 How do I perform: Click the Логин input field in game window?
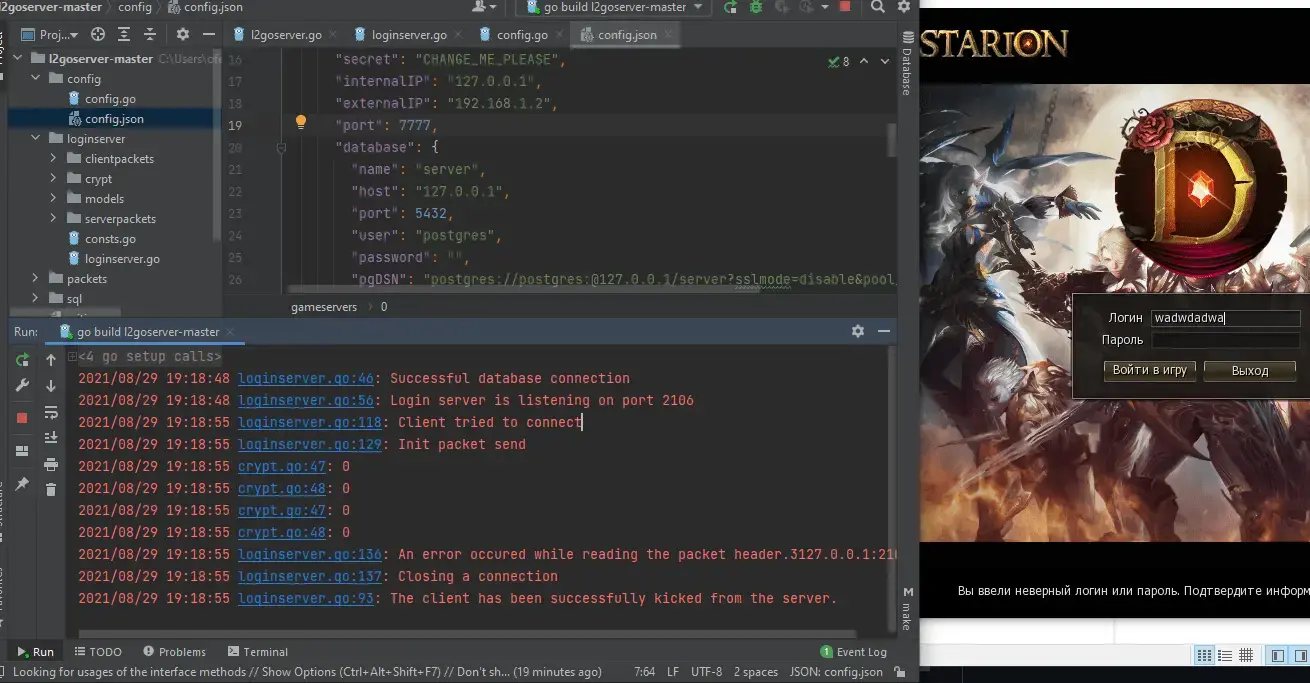[x=1225, y=318]
